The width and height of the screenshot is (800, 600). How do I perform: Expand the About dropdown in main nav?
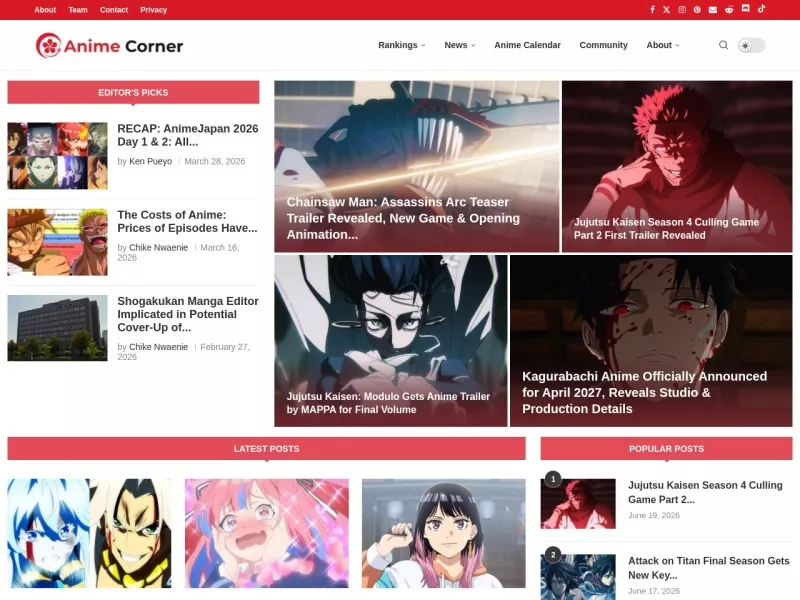(x=663, y=45)
